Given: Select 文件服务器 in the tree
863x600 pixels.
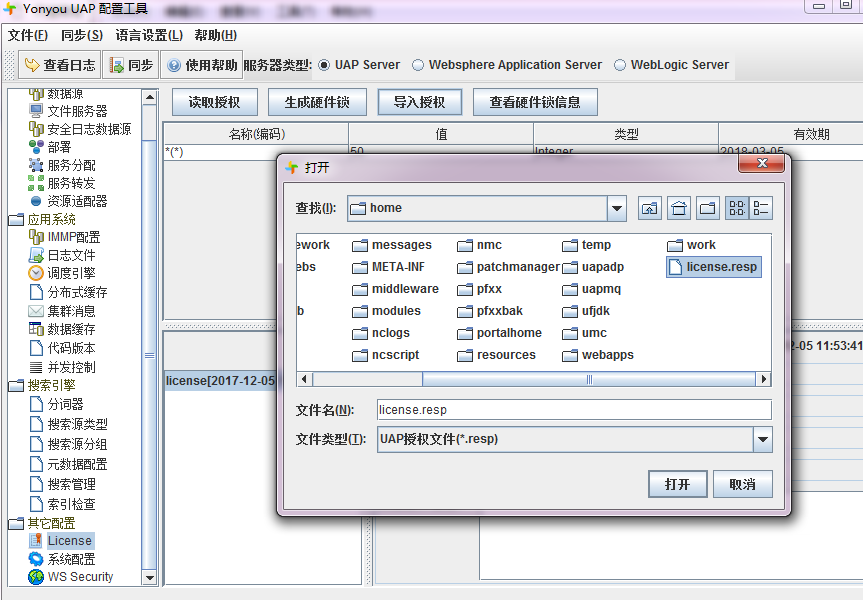Looking at the screenshot, I should [x=77, y=111].
